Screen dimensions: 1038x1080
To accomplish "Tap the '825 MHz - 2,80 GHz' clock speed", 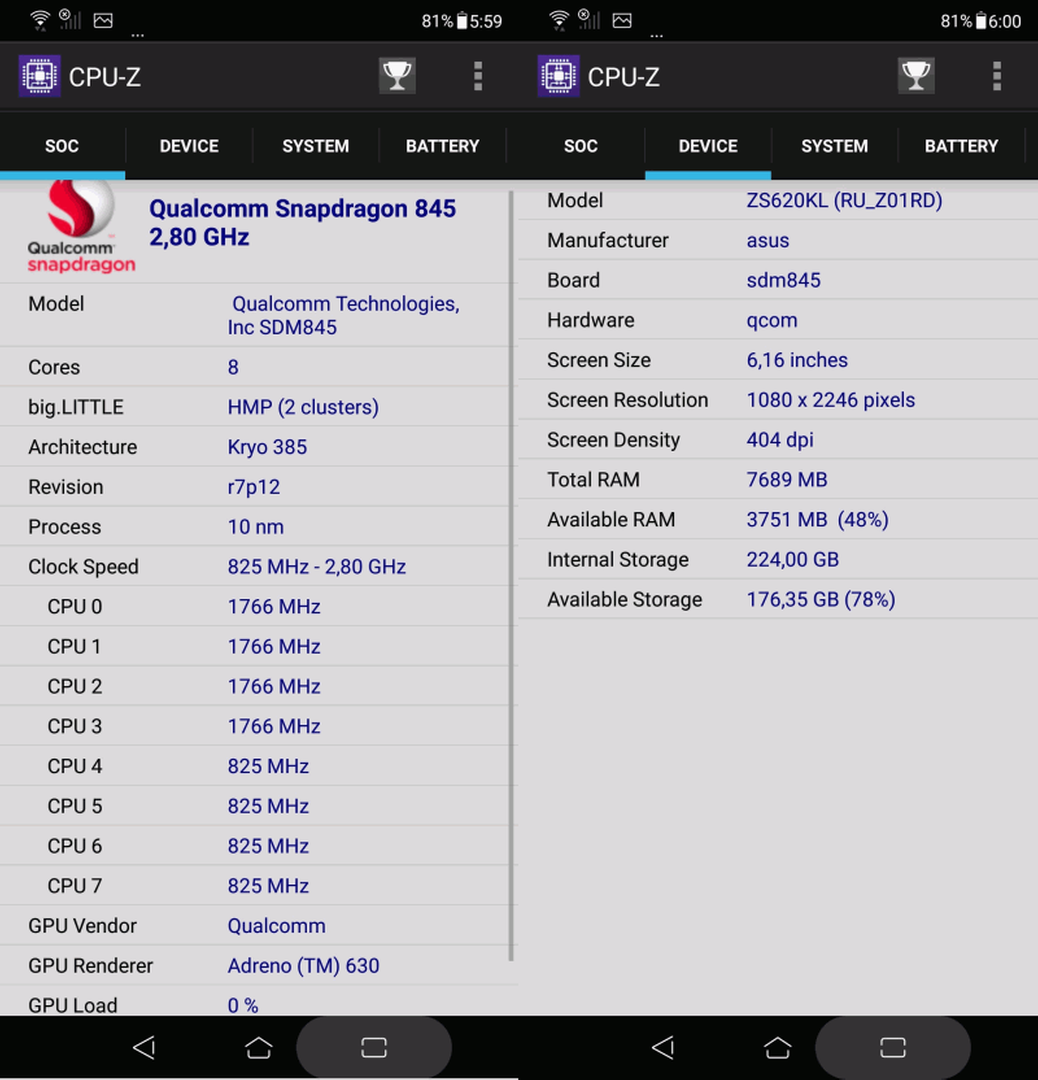I will click(x=317, y=567).
